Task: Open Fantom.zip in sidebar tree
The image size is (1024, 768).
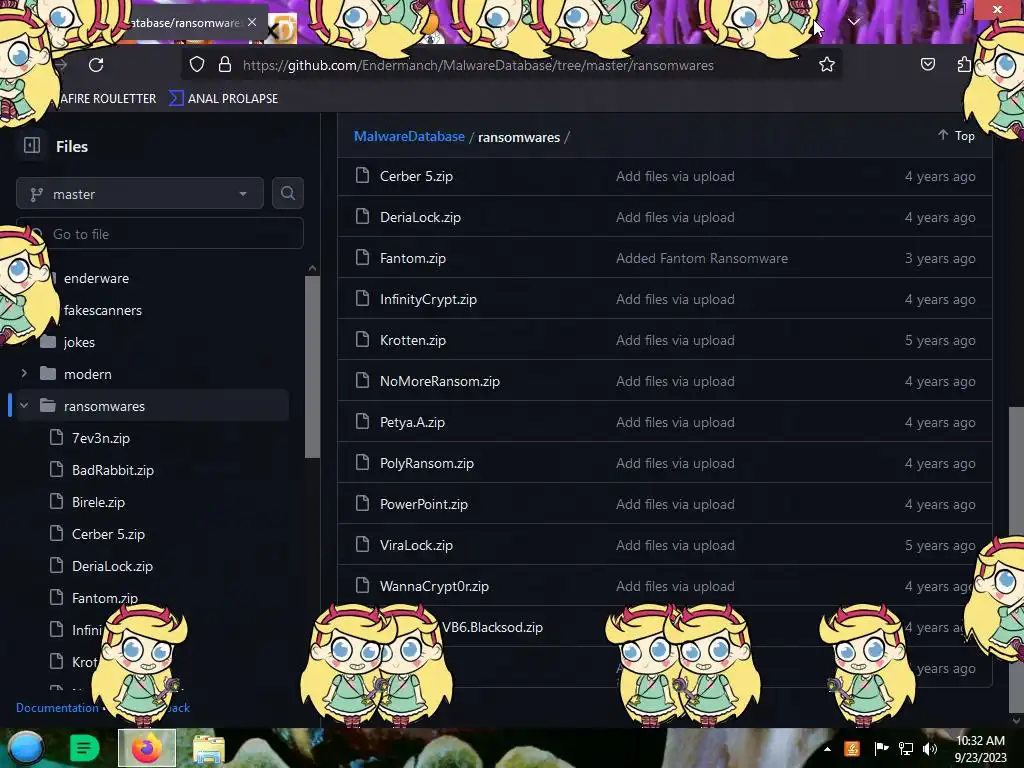Action: click(104, 598)
